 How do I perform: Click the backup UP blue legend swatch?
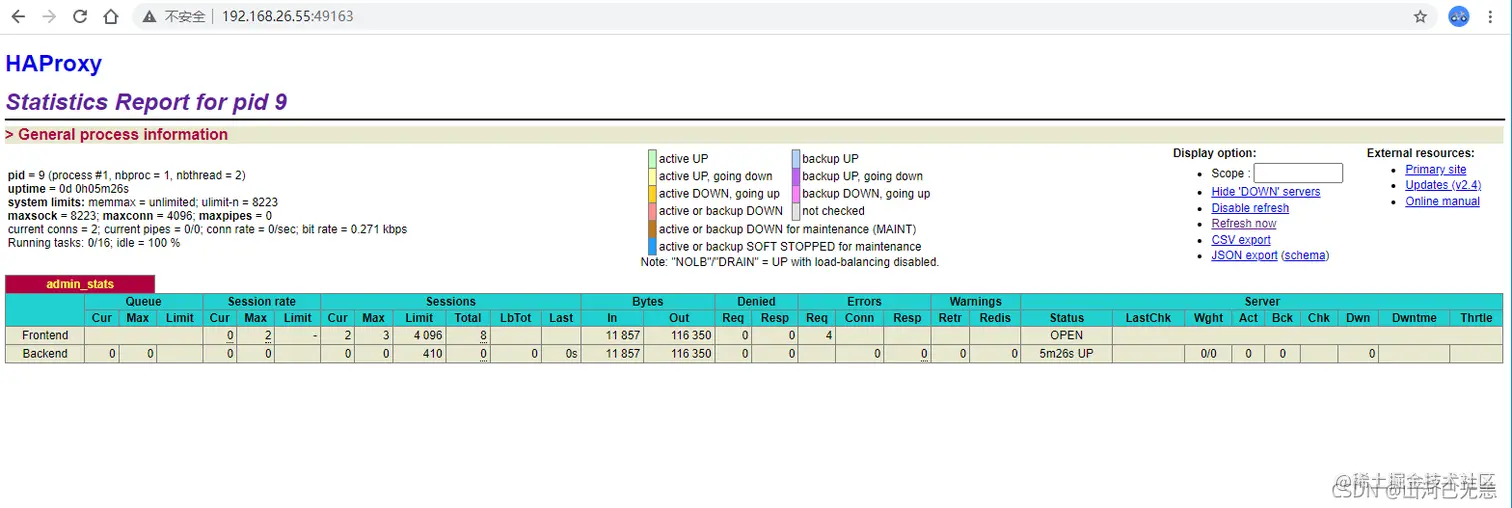click(x=796, y=159)
